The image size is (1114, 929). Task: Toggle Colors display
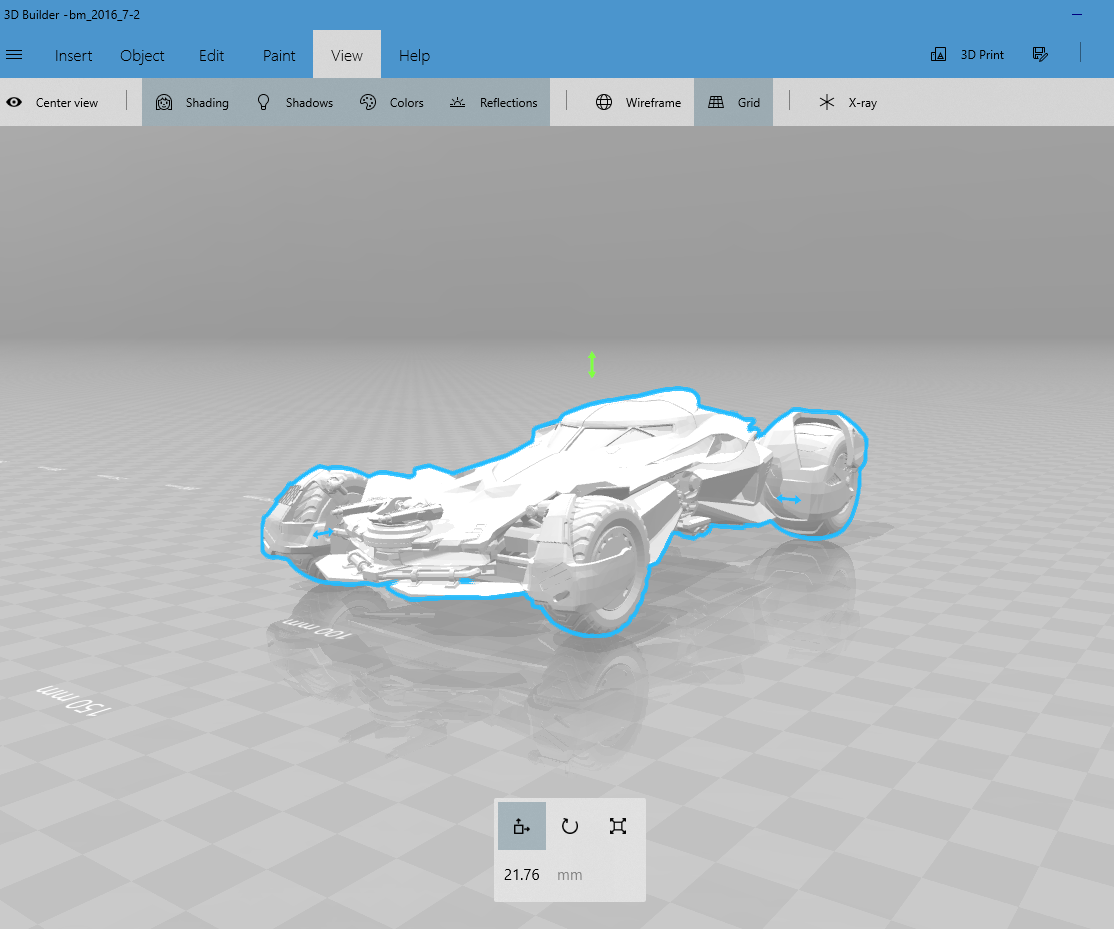point(391,102)
